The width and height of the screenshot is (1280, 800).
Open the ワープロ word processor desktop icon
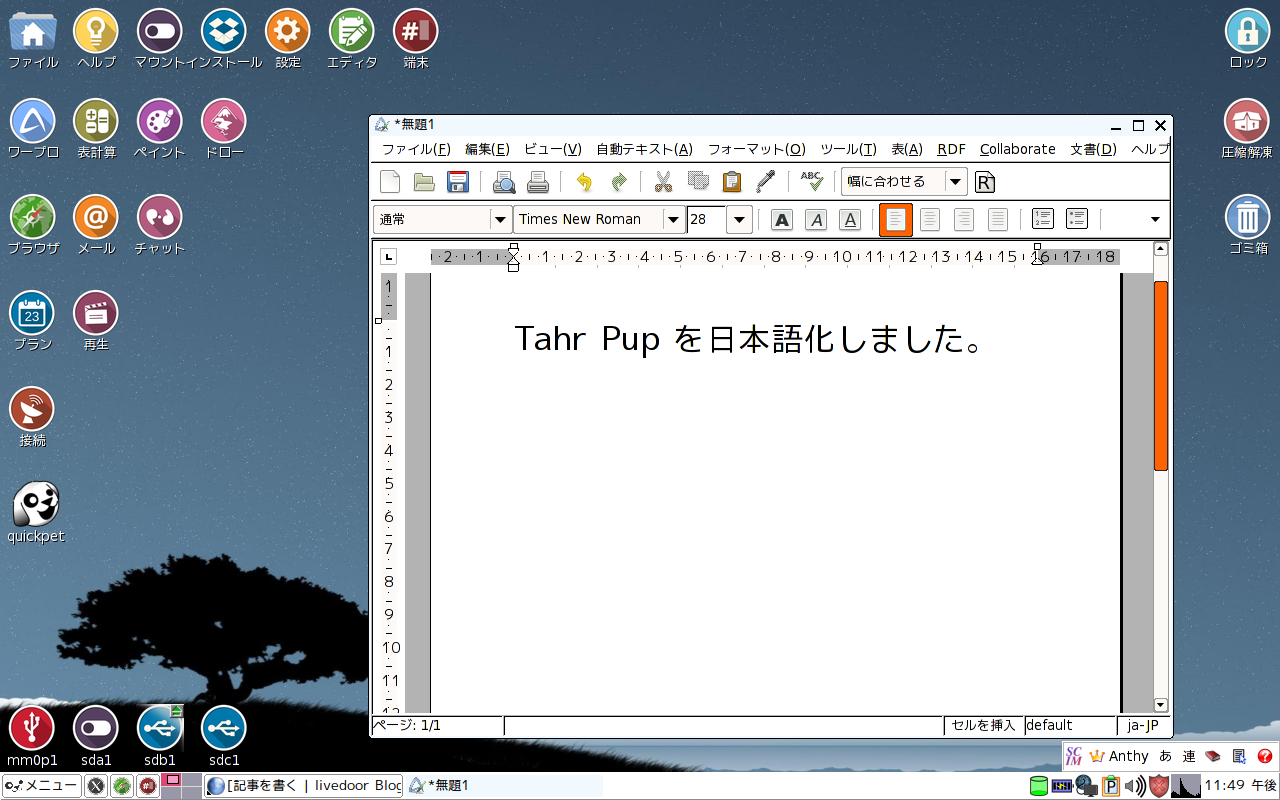tap(32, 130)
